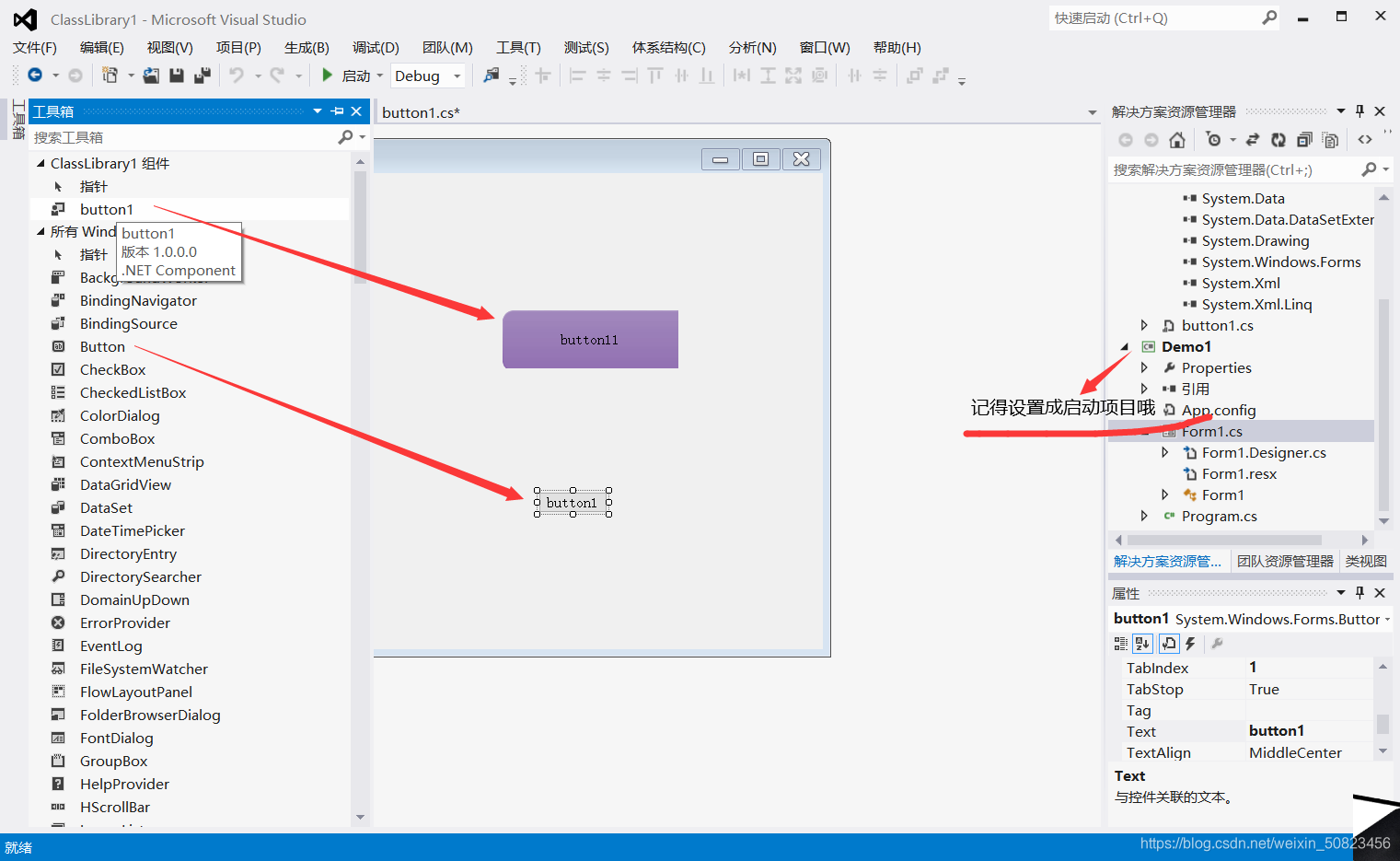The width and height of the screenshot is (1400, 861).
Task: Switch to 团队资源管理器 tab
Action: (1285, 561)
